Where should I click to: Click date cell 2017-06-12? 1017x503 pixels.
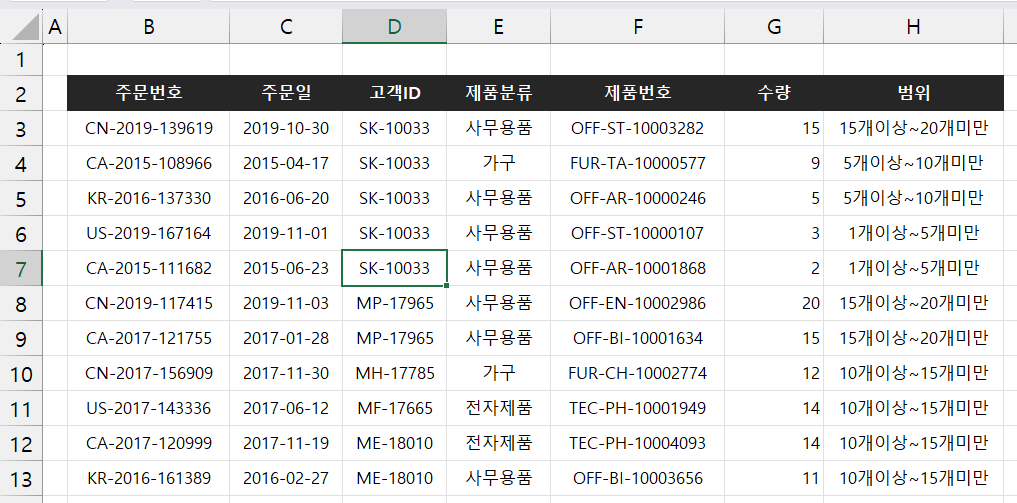click(286, 408)
